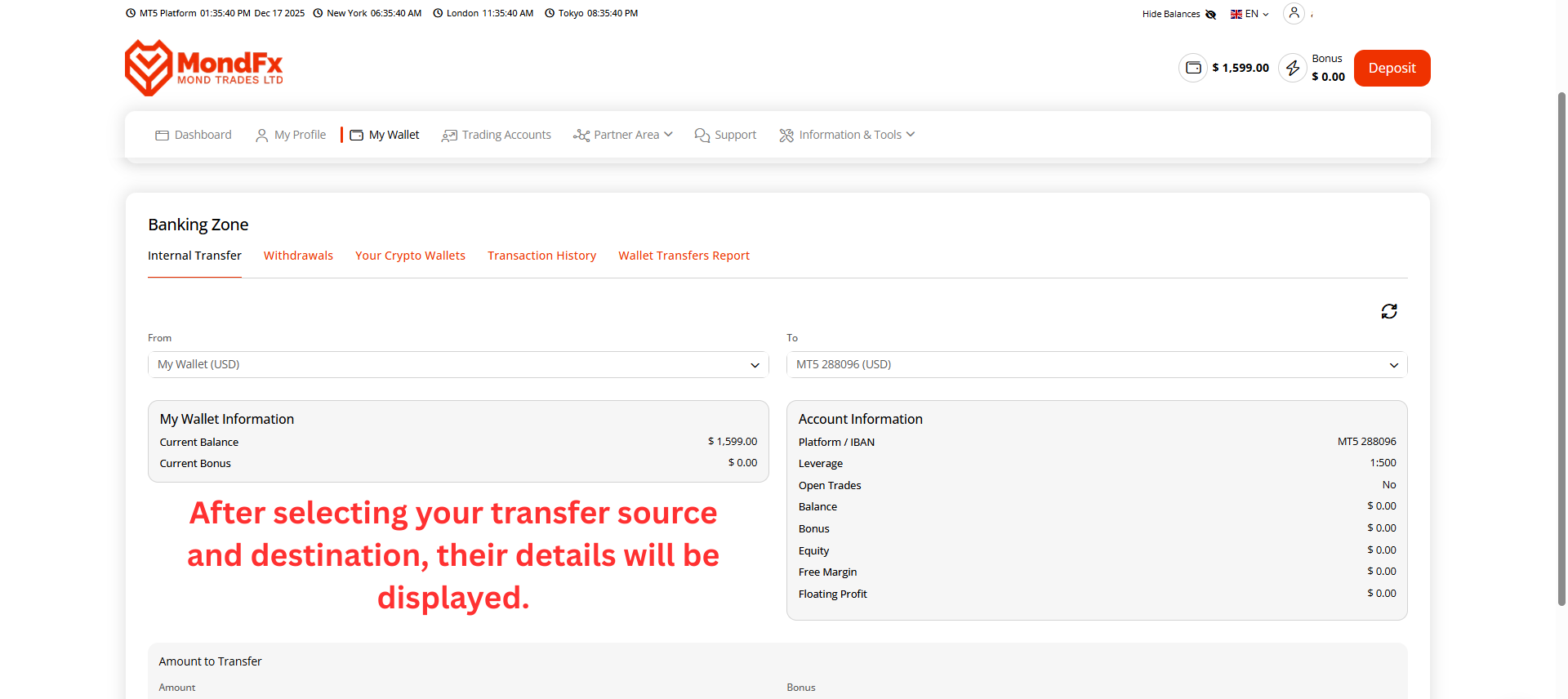Click the refresh icon in Banking Zone
The image size is (1568, 699).
[1388, 311]
